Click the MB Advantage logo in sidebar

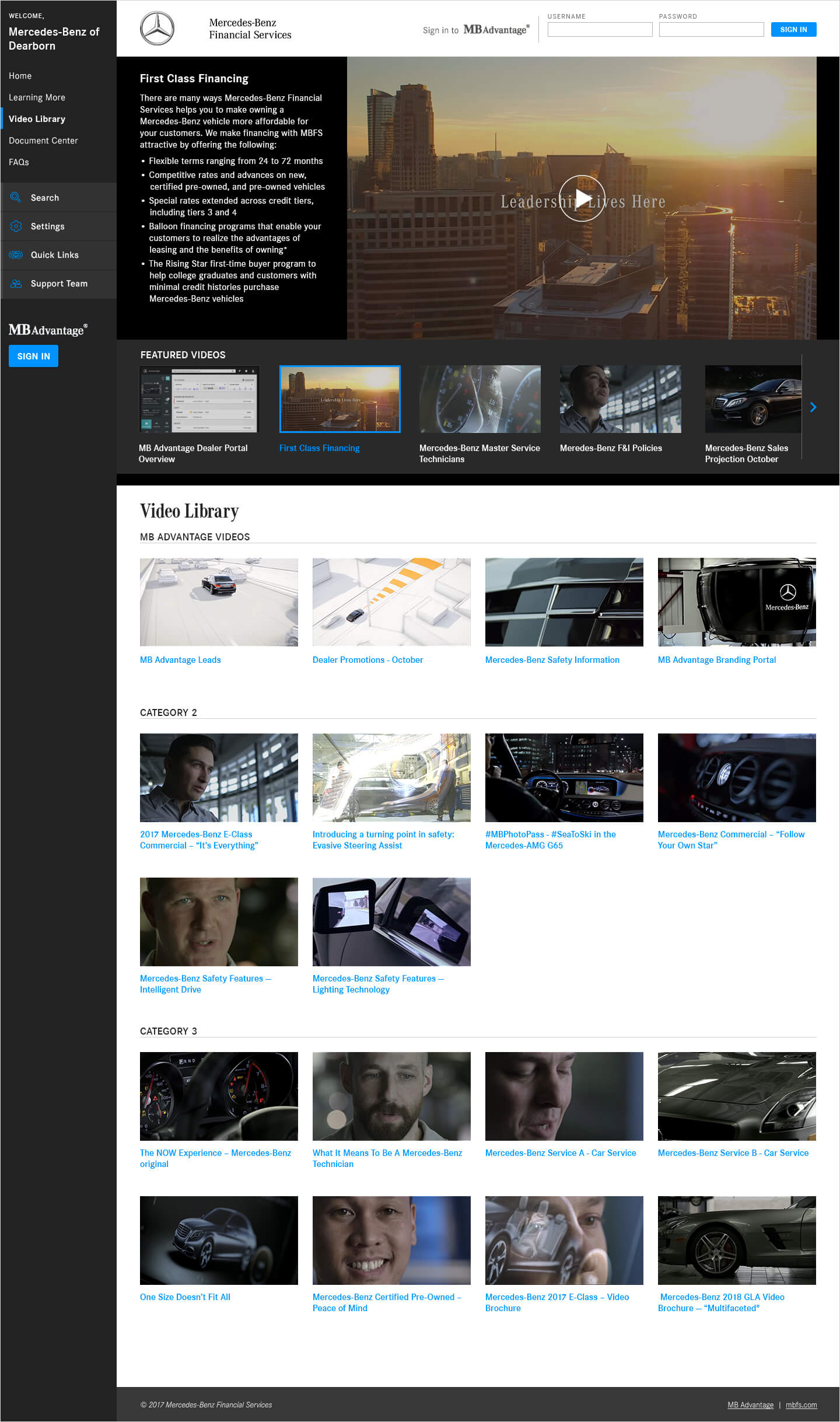coord(48,330)
